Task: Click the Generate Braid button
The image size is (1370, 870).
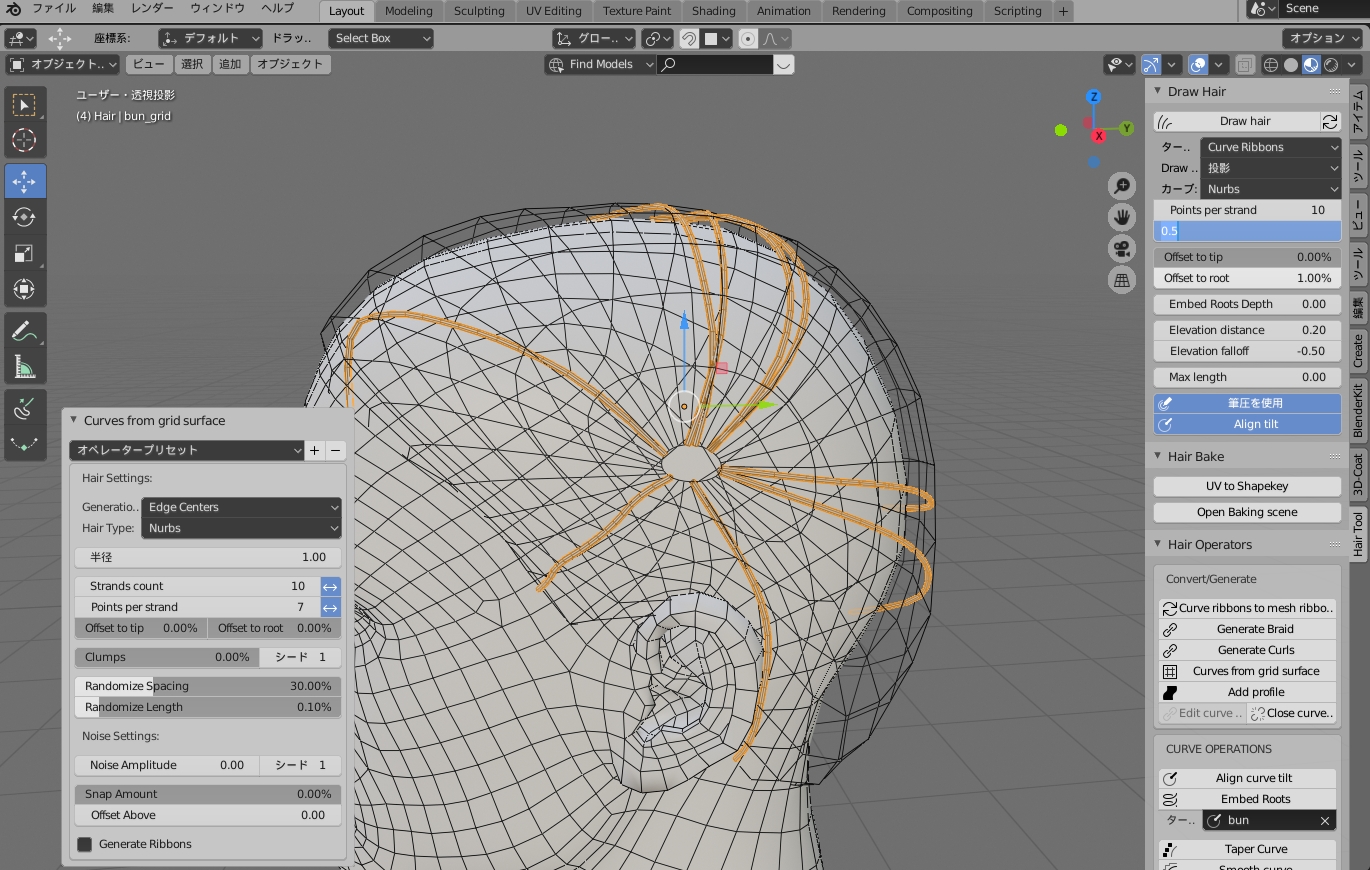Action: click(x=1255, y=629)
